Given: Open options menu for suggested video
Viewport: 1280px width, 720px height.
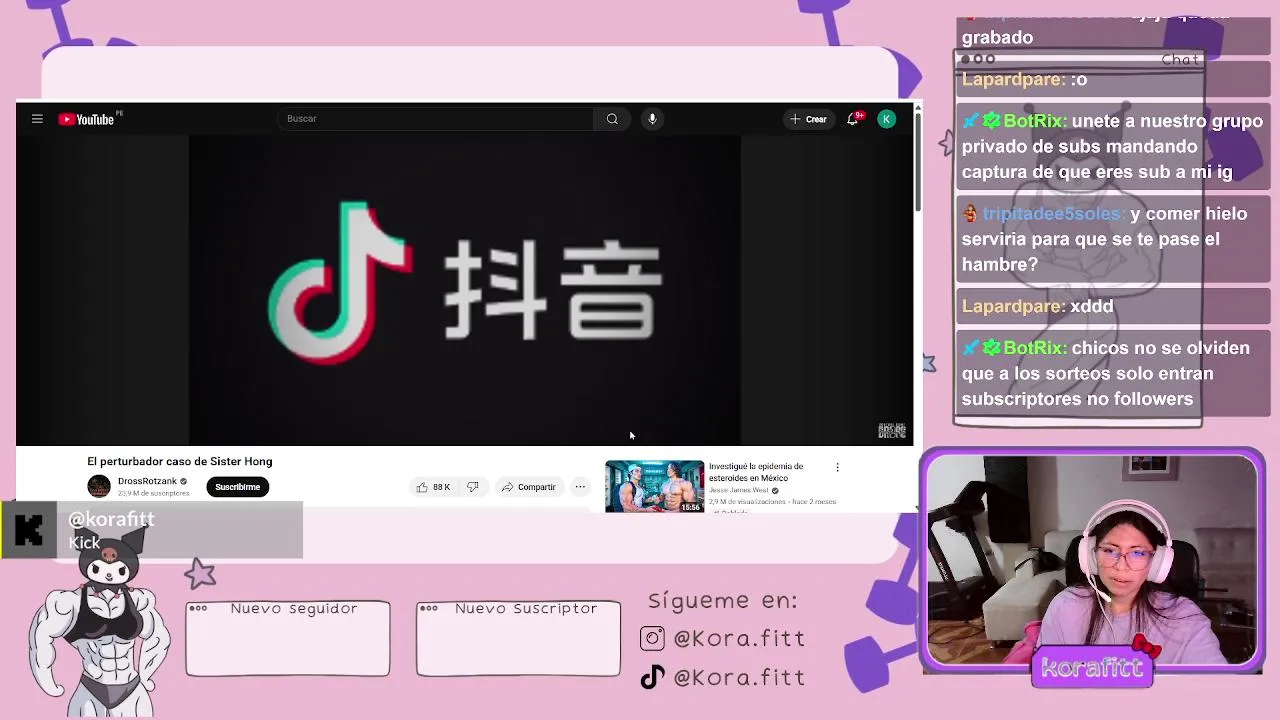Looking at the screenshot, I should pyautogui.click(x=837, y=467).
